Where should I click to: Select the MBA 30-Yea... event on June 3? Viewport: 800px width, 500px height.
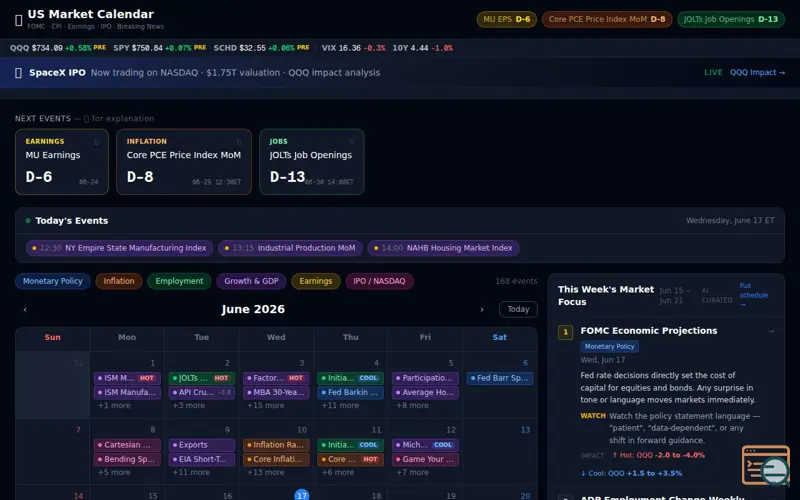[x=276, y=392]
